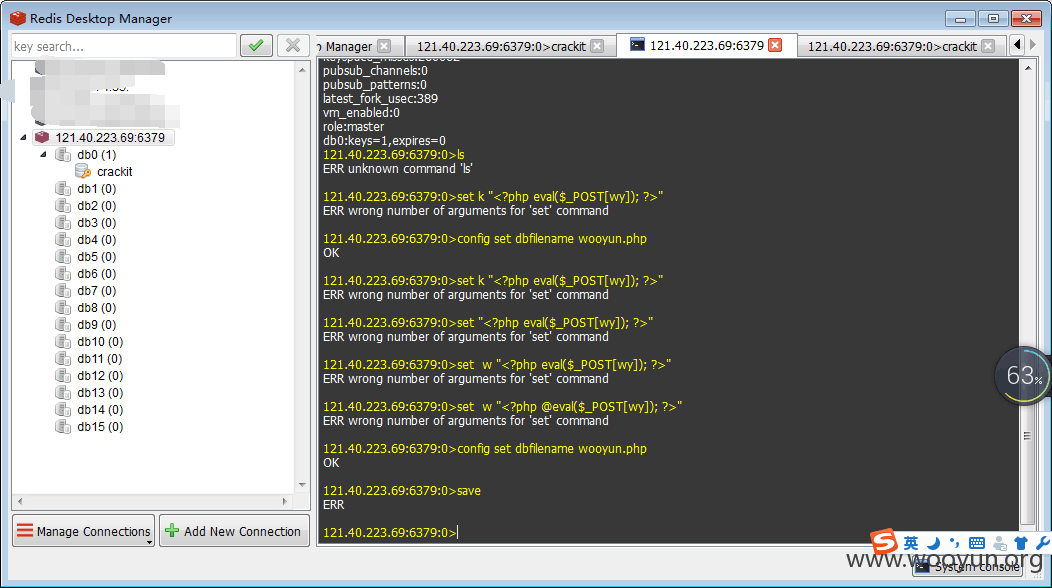Screen dimensions: 1052x588
Task: Collapse the 121.40.223.69:6379 server node
Action: (x=23, y=137)
